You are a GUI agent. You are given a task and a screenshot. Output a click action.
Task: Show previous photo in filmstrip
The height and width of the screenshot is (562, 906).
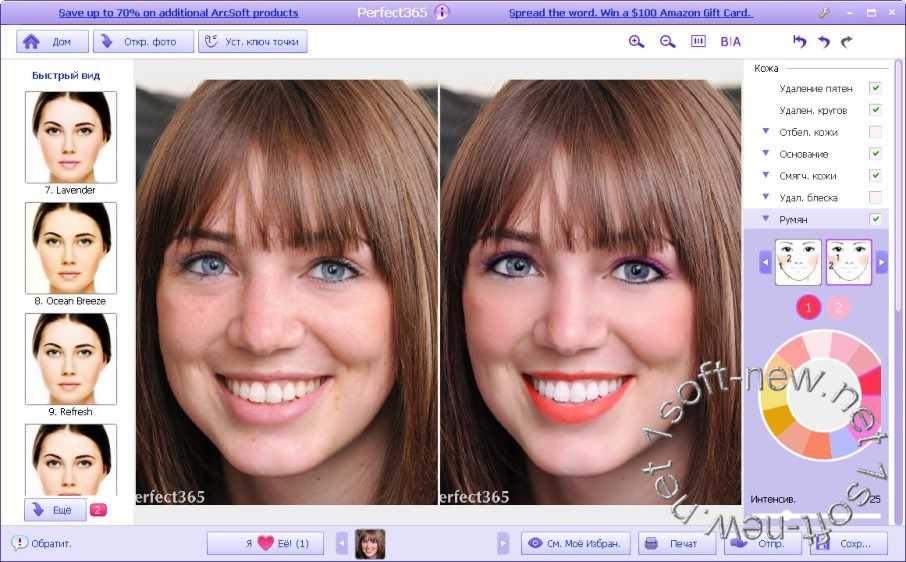pyautogui.click(x=342, y=544)
